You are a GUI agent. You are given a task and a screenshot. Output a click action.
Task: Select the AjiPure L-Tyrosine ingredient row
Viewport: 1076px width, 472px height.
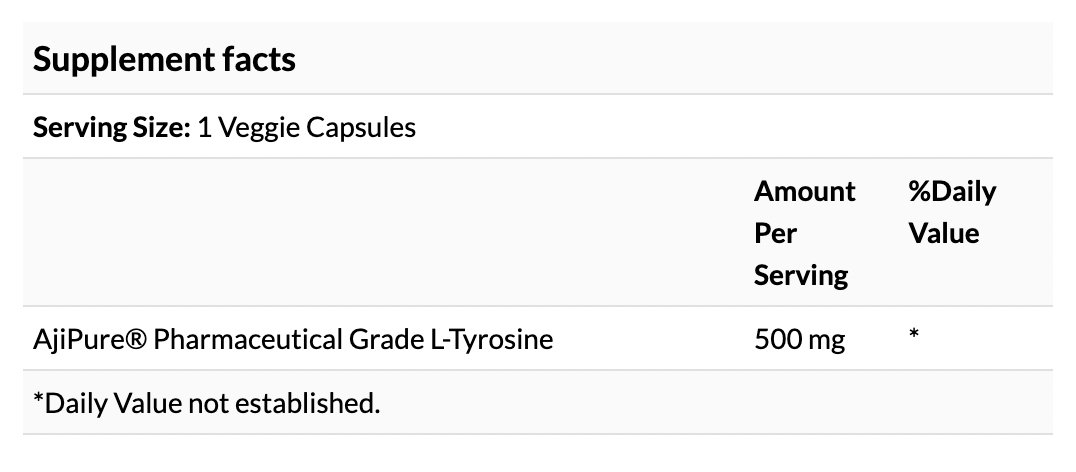(537, 339)
